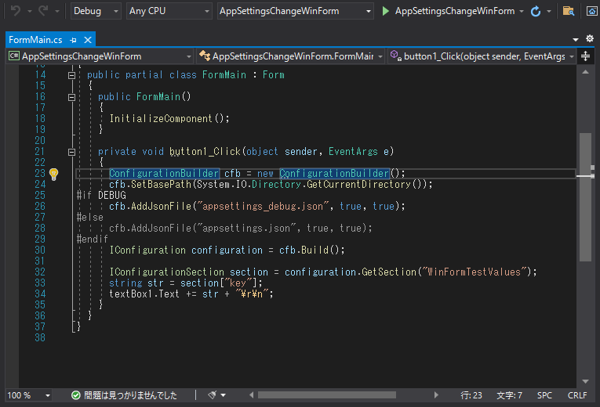Image resolution: width=600 pixels, height=407 pixels.
Task: Click the code cleanup broom icon
Action: click(212, 395)
